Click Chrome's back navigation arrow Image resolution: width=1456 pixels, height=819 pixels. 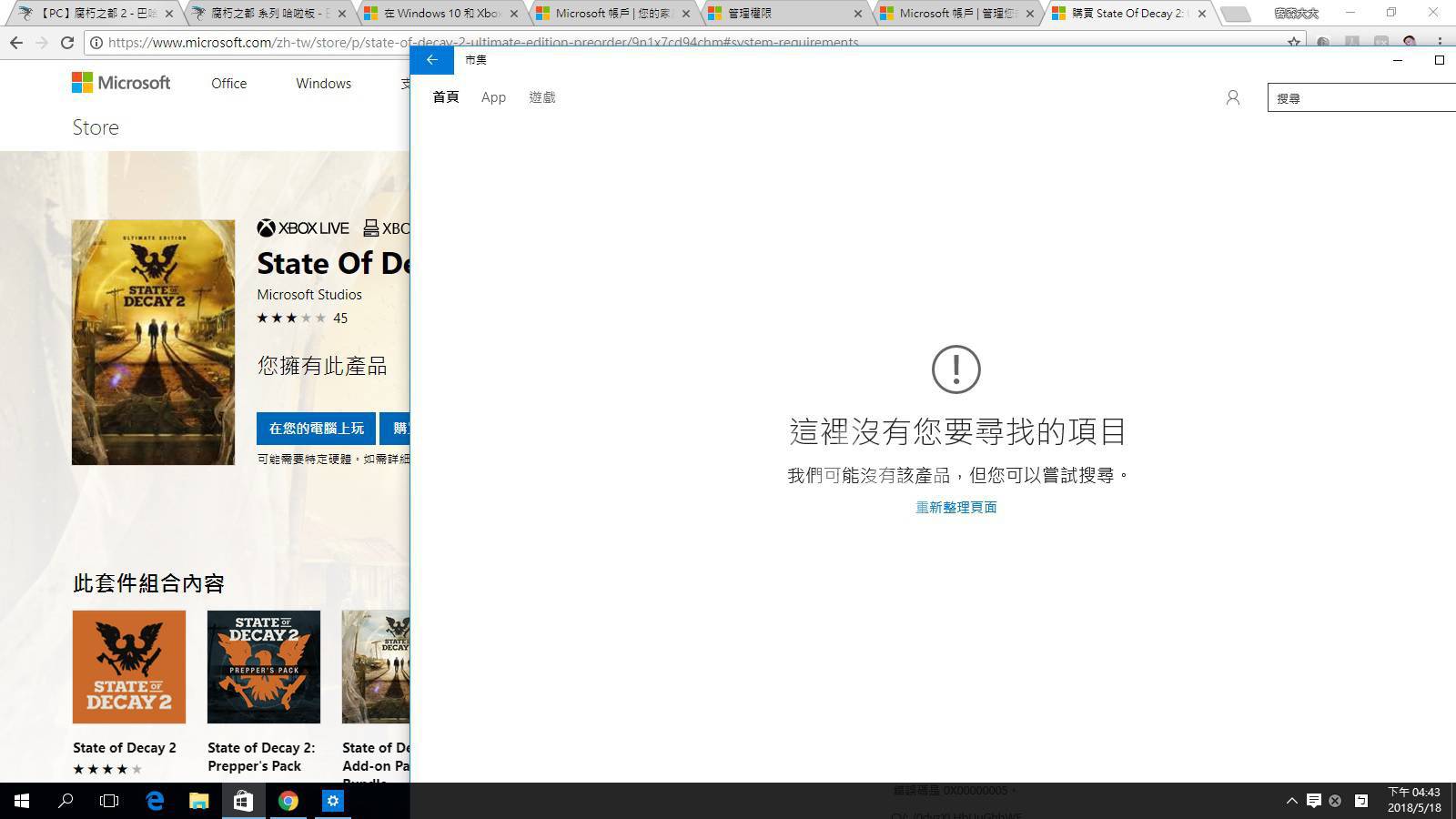point(16,43)
